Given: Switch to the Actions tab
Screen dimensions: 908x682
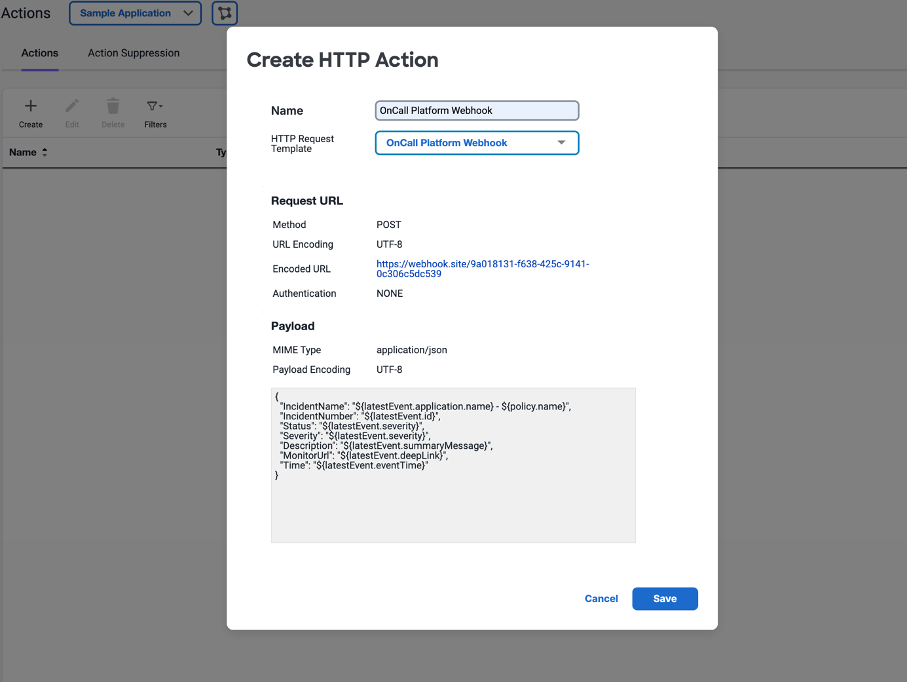Looking at the screenshot, I should coord(40,53).
